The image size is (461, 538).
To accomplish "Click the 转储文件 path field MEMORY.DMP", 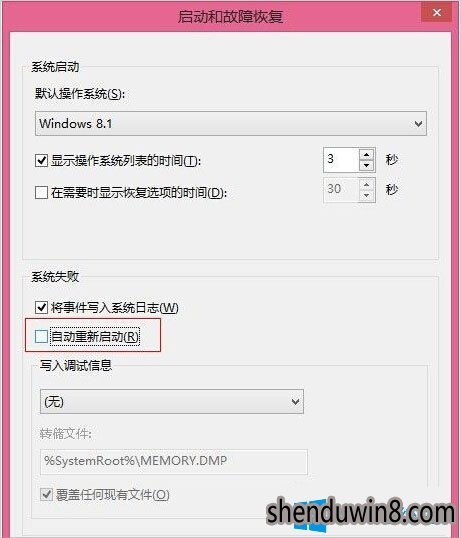I will click(x=174, y=462).
